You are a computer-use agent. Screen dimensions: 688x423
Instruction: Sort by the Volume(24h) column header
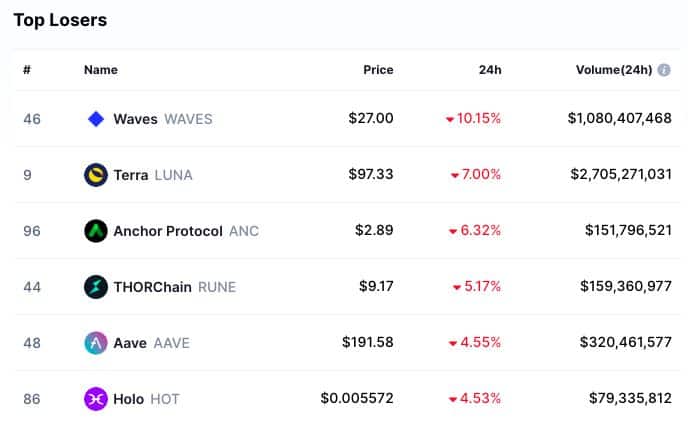(614, 70)
